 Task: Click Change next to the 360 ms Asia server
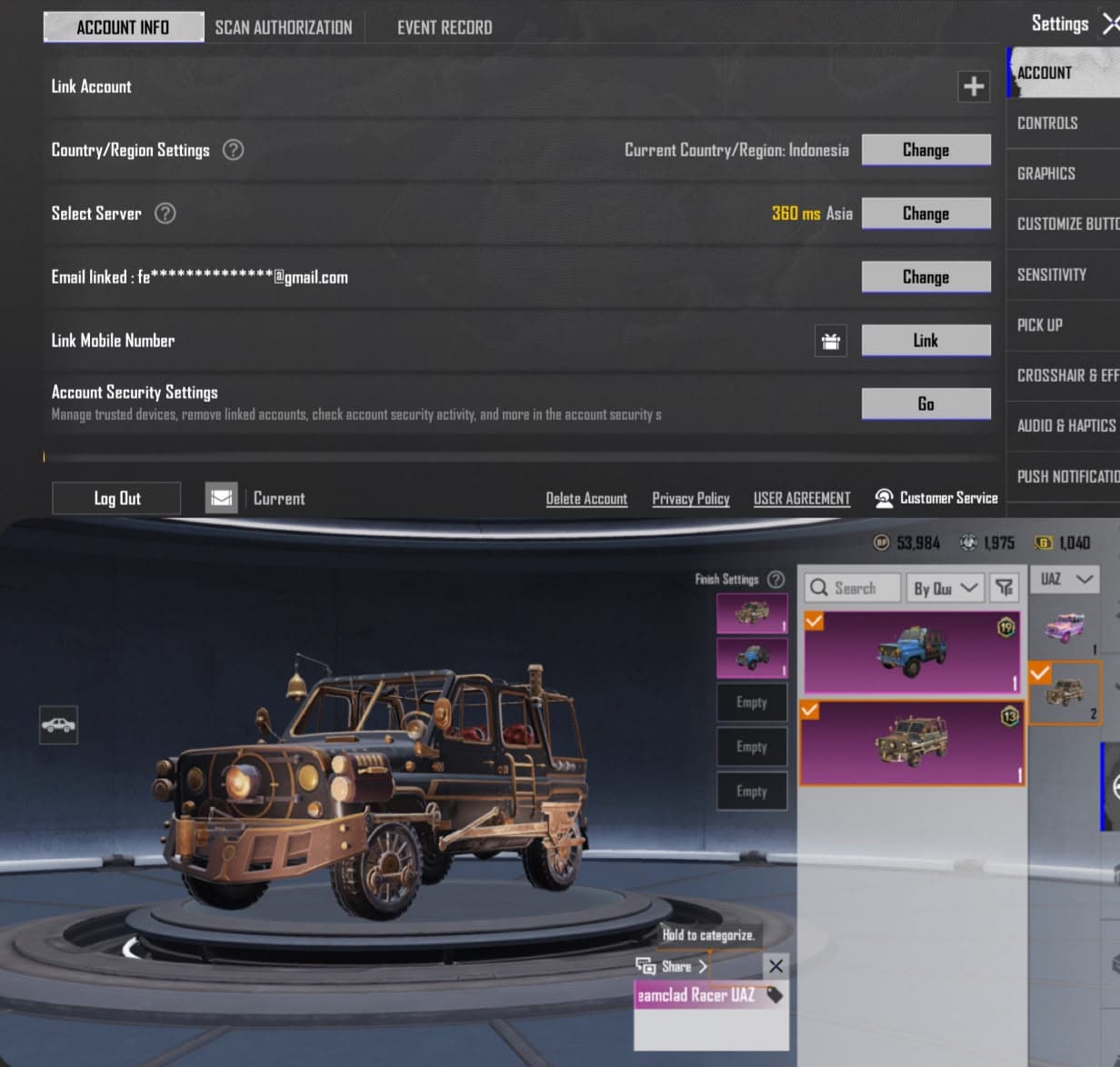(x=925, y=214)
